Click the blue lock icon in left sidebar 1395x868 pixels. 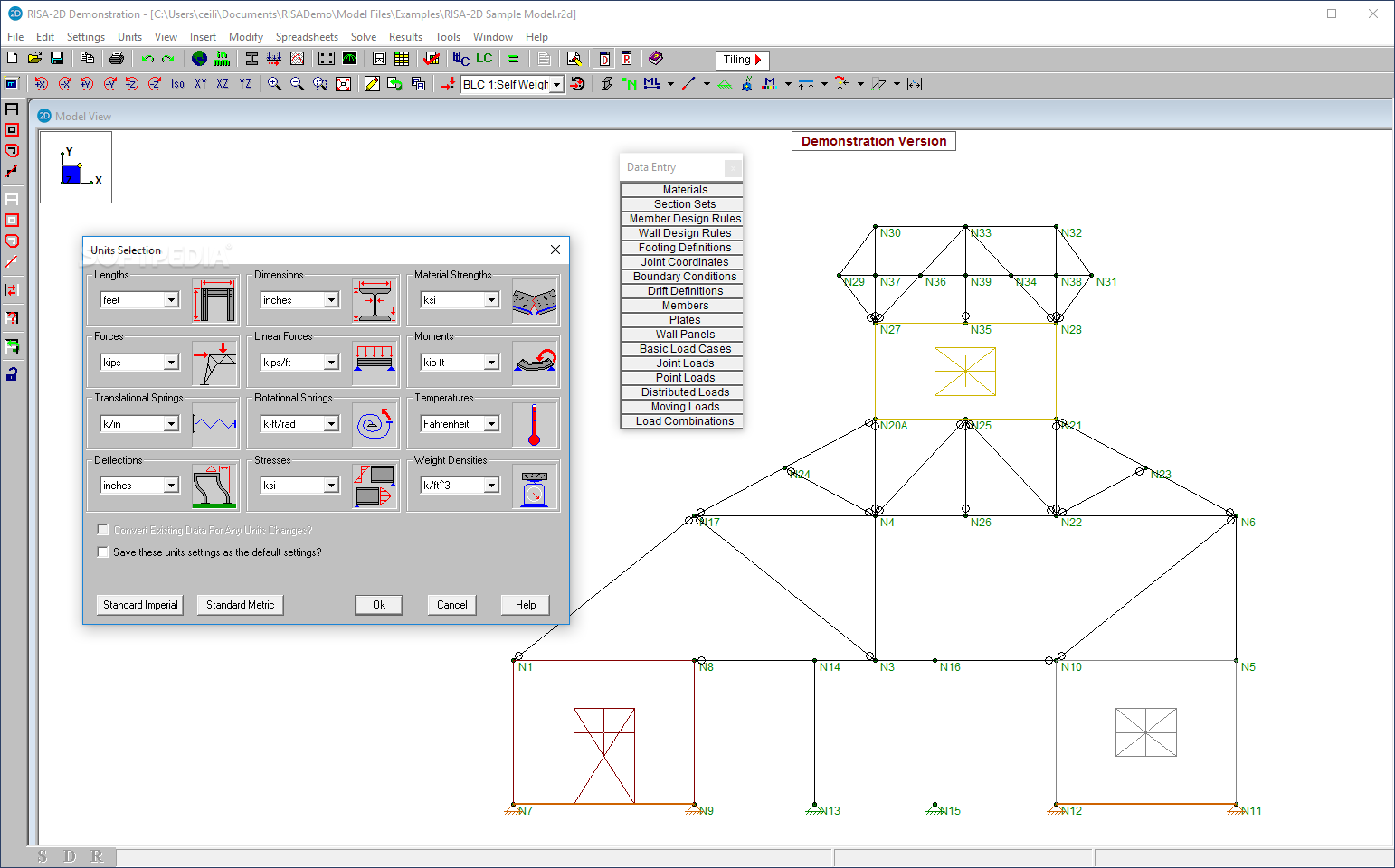[x=12, y=373]
